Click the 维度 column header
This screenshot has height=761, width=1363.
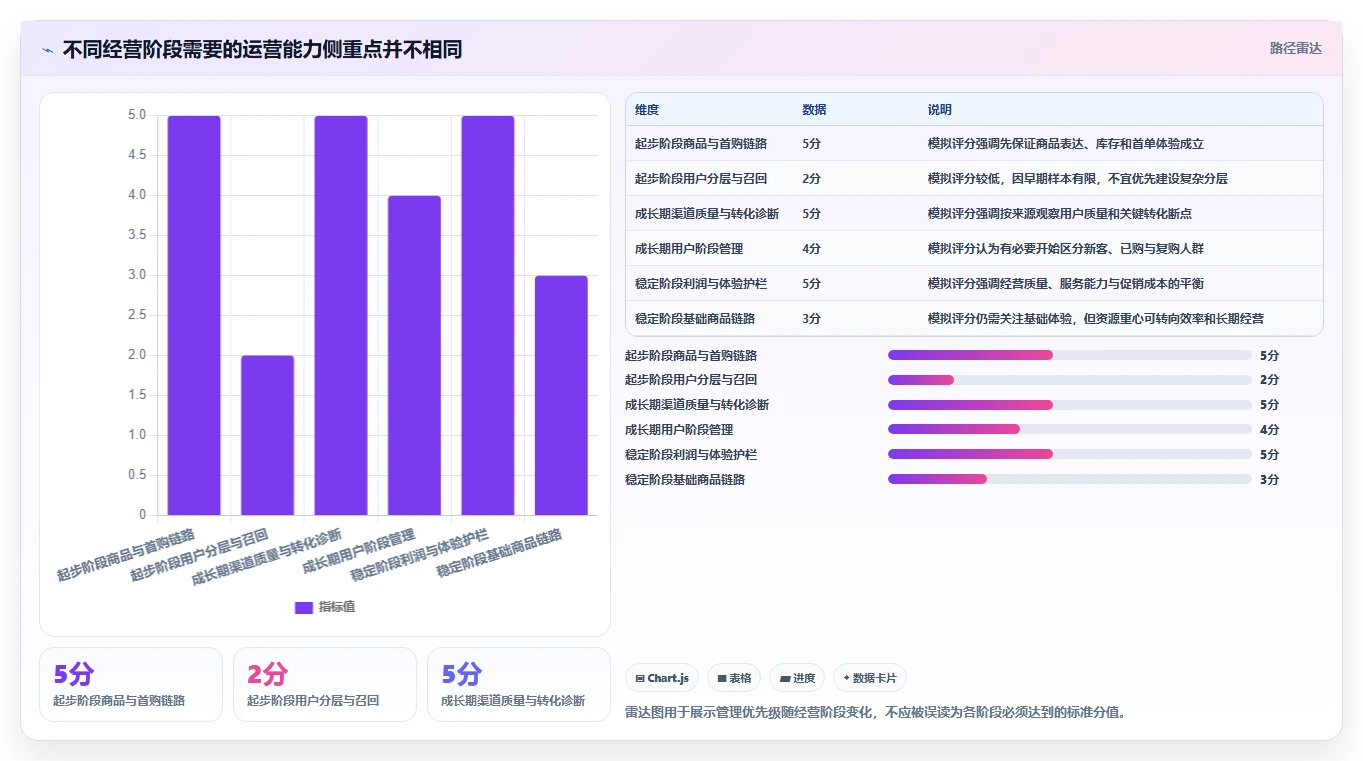(647, 110)
